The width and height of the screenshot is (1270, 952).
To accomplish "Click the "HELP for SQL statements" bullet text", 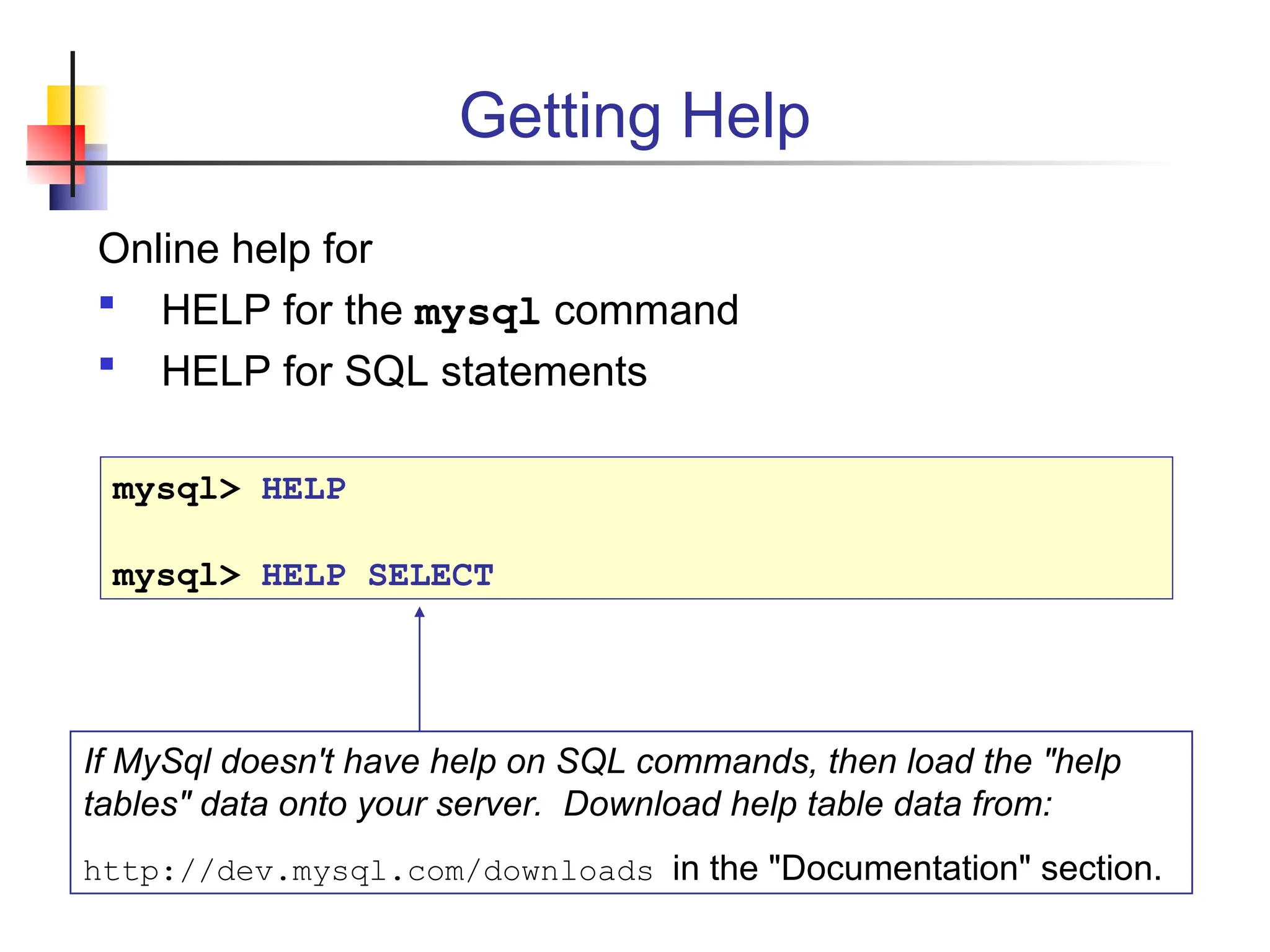I will coord(404,371).
